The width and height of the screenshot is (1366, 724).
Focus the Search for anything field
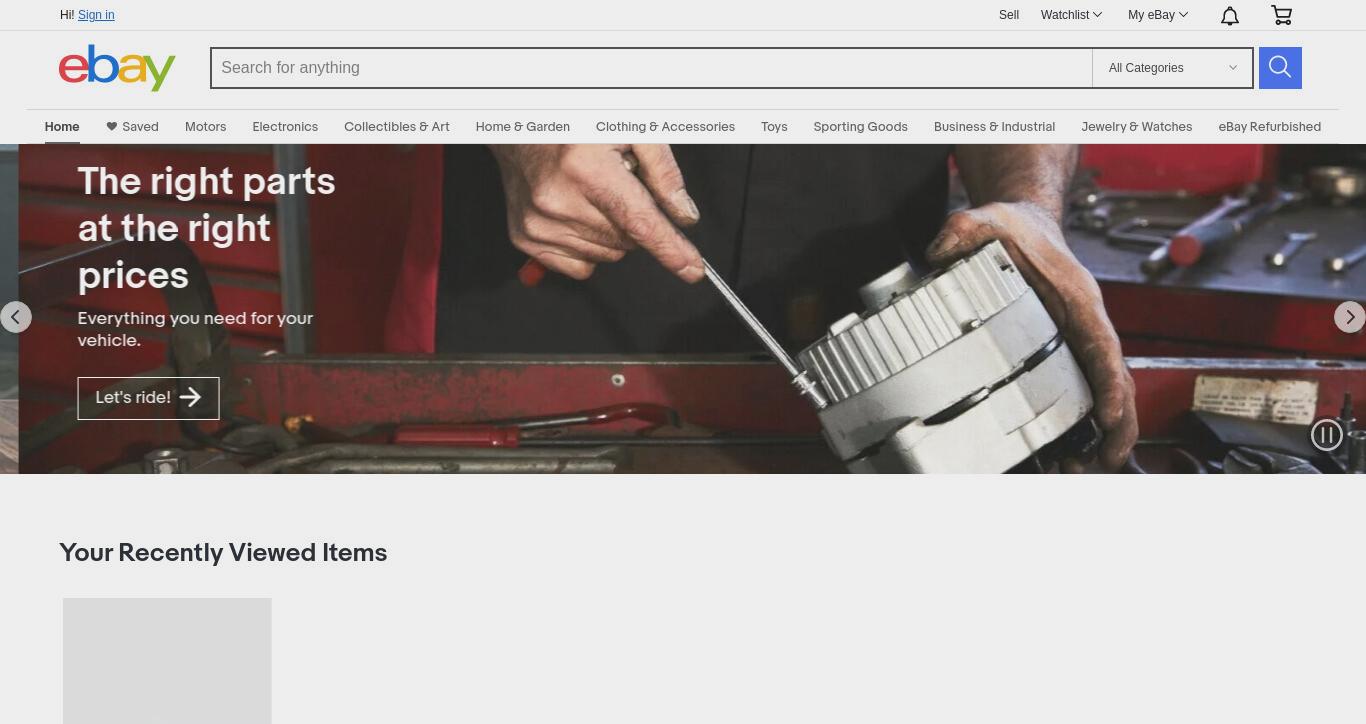click(x=651, y=68)
